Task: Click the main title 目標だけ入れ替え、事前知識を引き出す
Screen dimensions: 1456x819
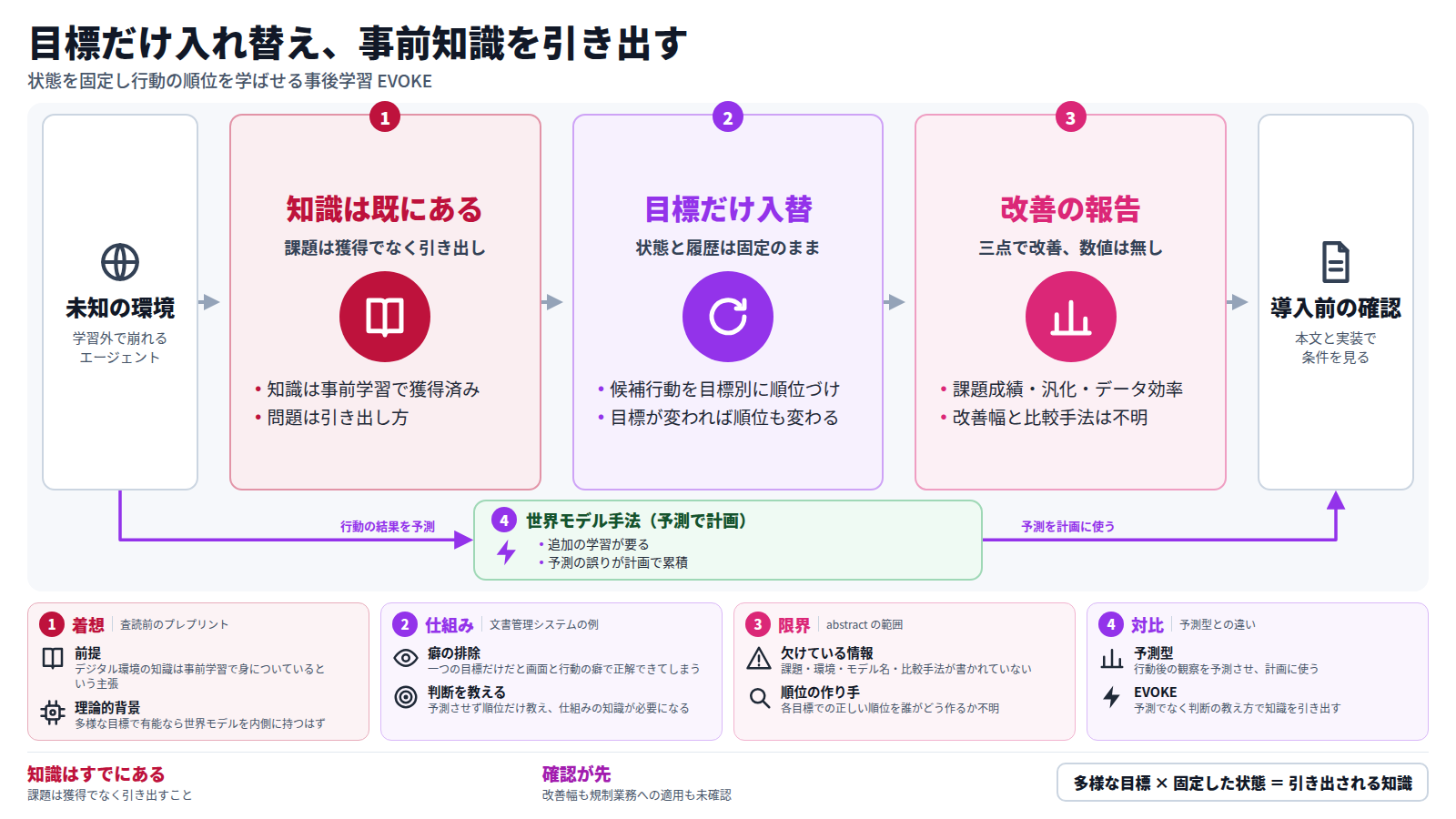Action: (x=359, y=43)
